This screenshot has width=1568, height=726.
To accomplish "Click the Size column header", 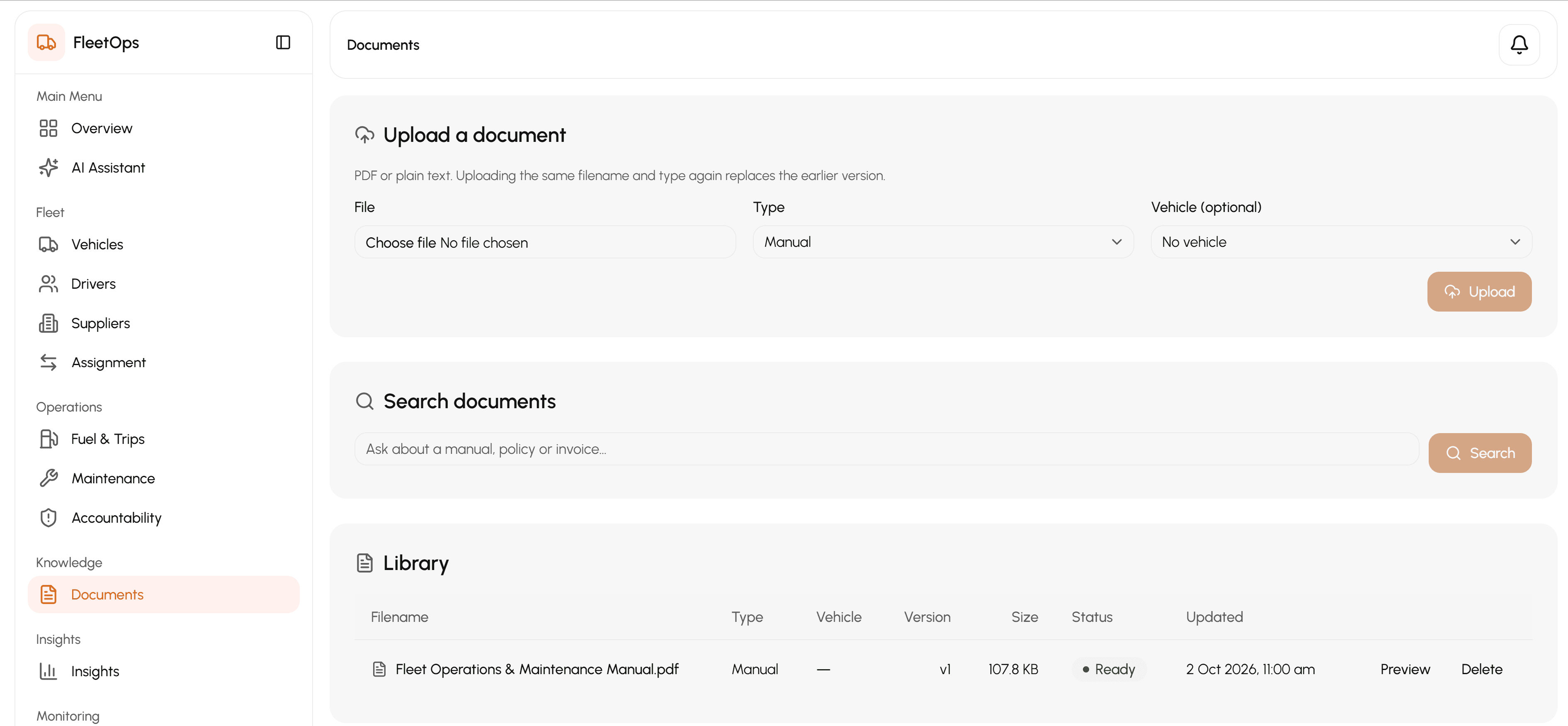I will point(1024,617).
